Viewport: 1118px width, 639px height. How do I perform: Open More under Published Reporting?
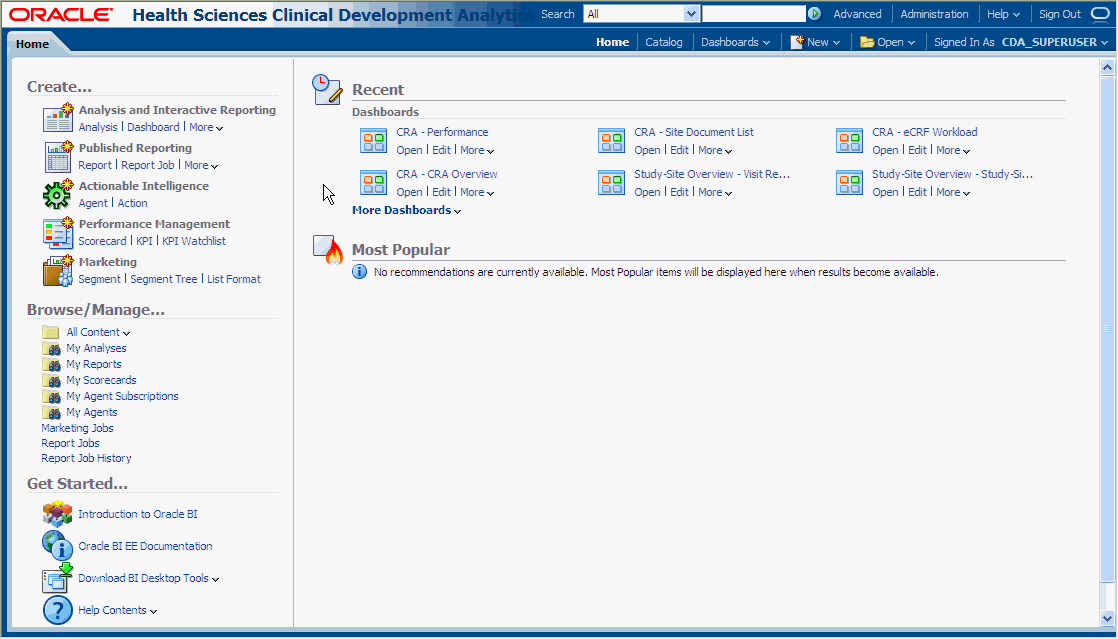(201, 165)
